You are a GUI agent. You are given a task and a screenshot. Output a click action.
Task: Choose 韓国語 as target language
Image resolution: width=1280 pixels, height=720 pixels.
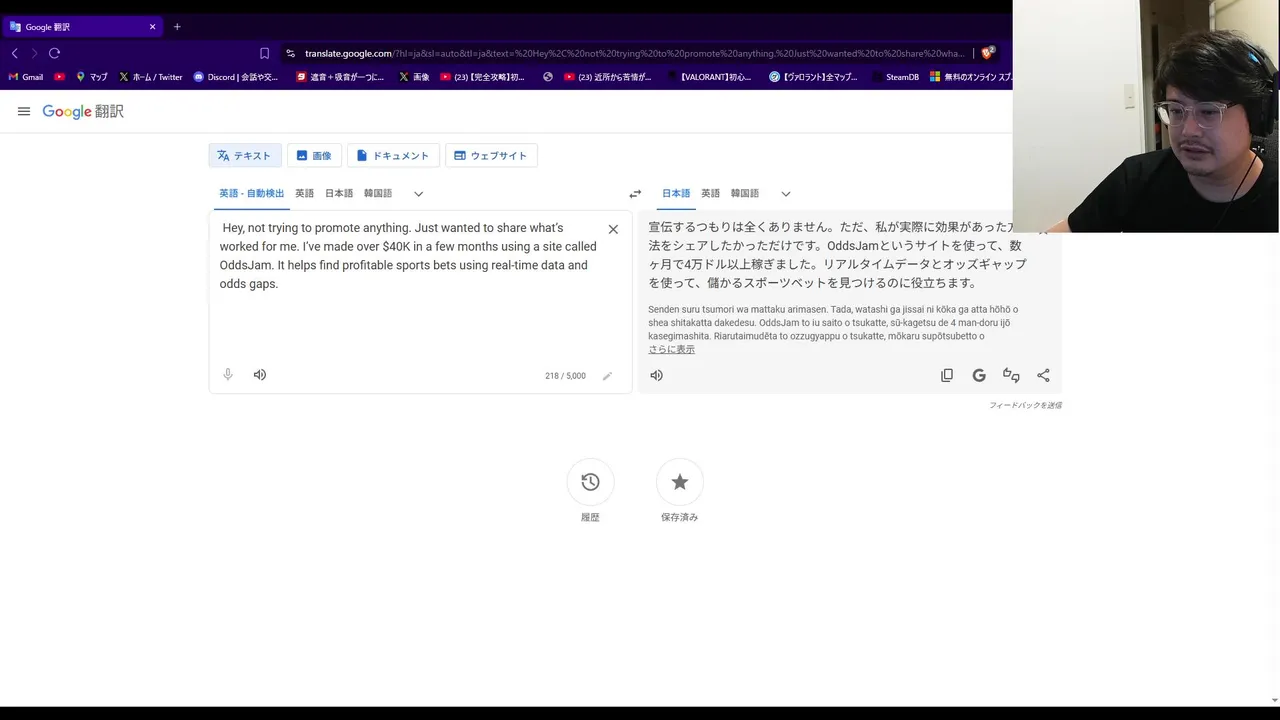745,194
